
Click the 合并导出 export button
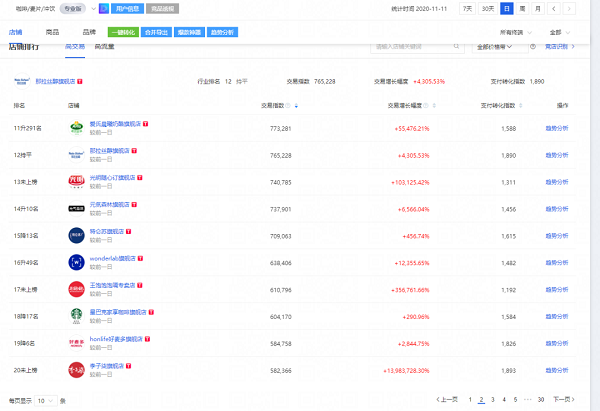pos(157,32)
